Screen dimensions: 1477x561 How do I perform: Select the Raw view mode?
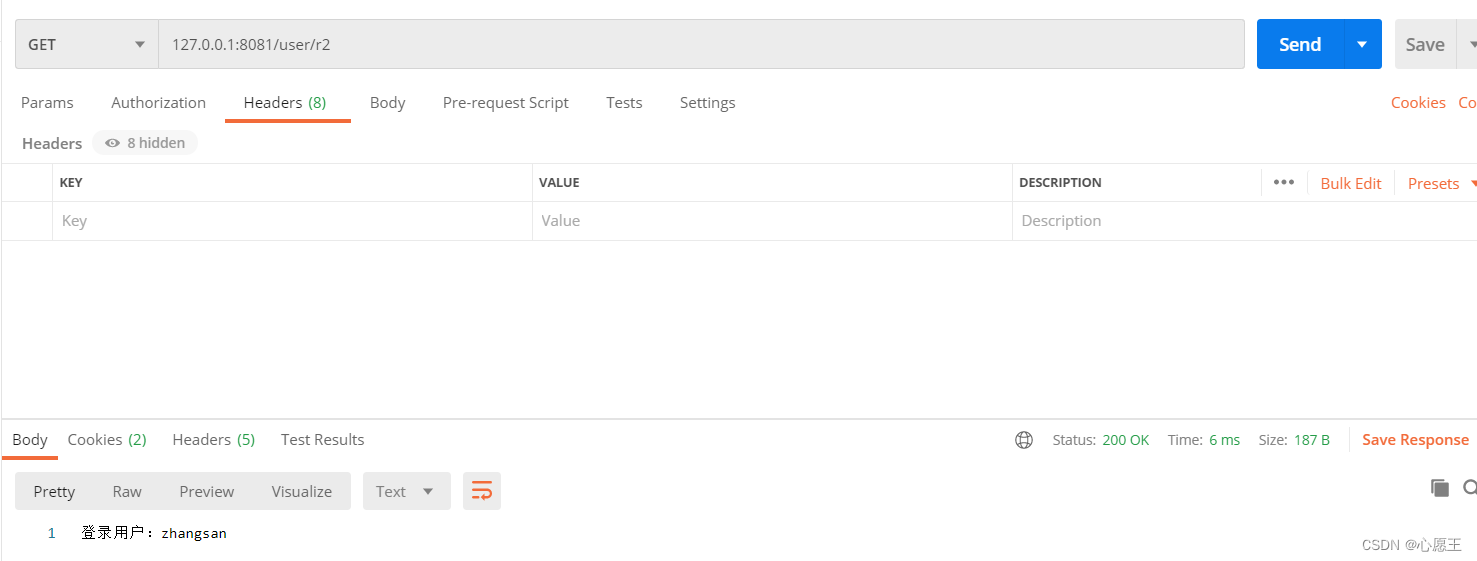127,491
